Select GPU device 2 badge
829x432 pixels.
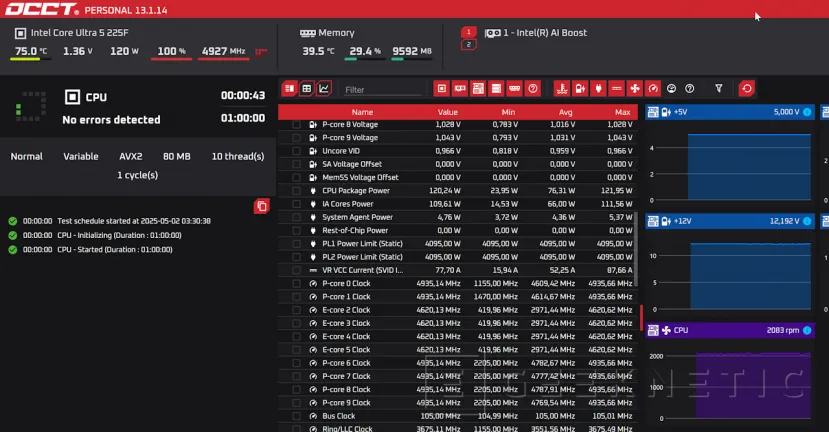click(x=468, y=44)
